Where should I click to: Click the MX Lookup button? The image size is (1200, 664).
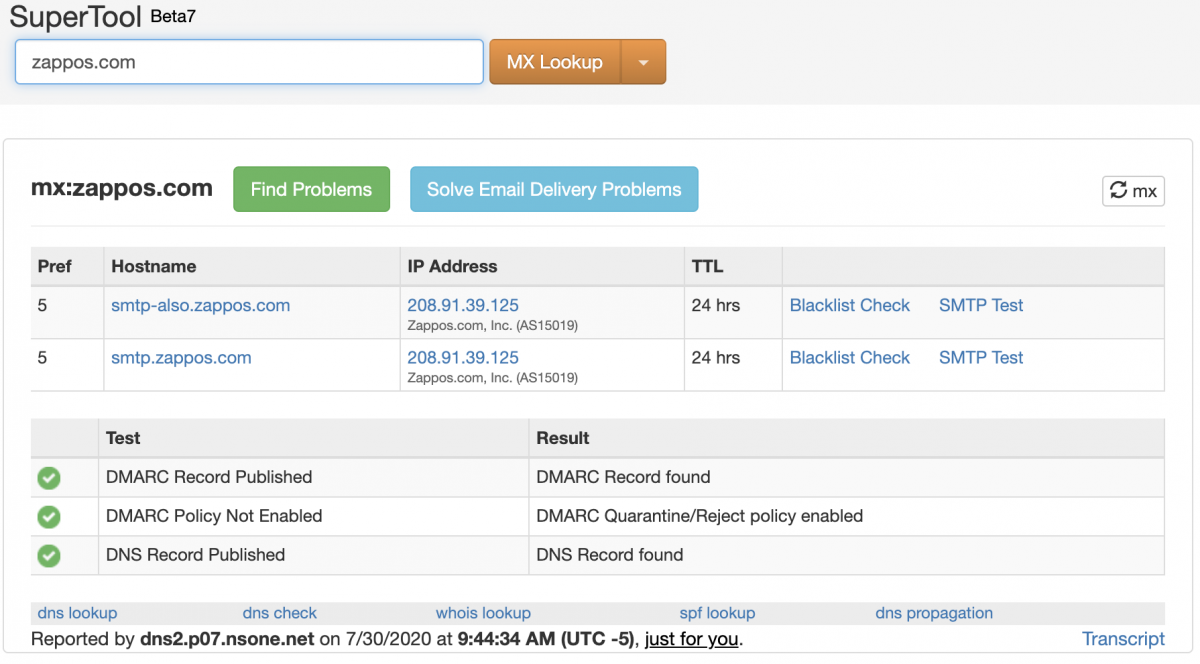coord(555,62)
